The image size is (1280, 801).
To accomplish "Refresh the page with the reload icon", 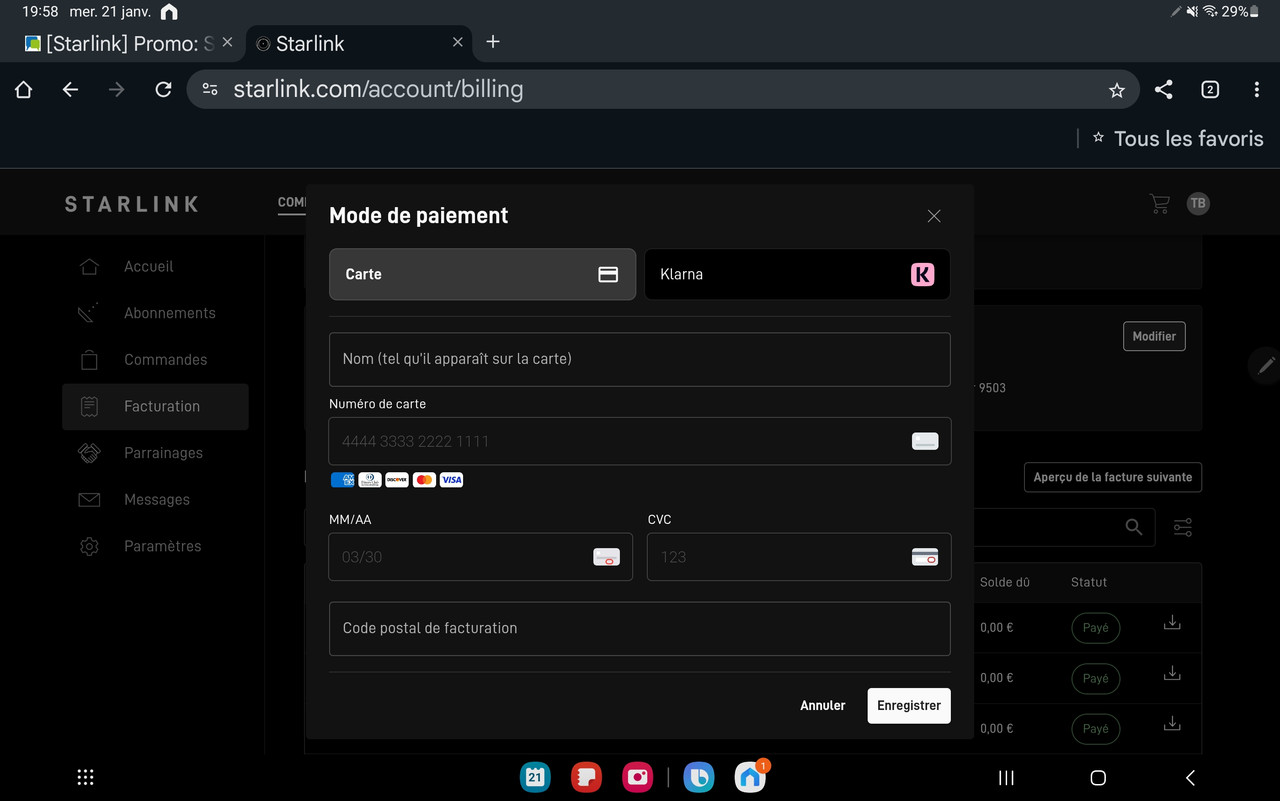I will pyautogui.click(x=163, y=89).
